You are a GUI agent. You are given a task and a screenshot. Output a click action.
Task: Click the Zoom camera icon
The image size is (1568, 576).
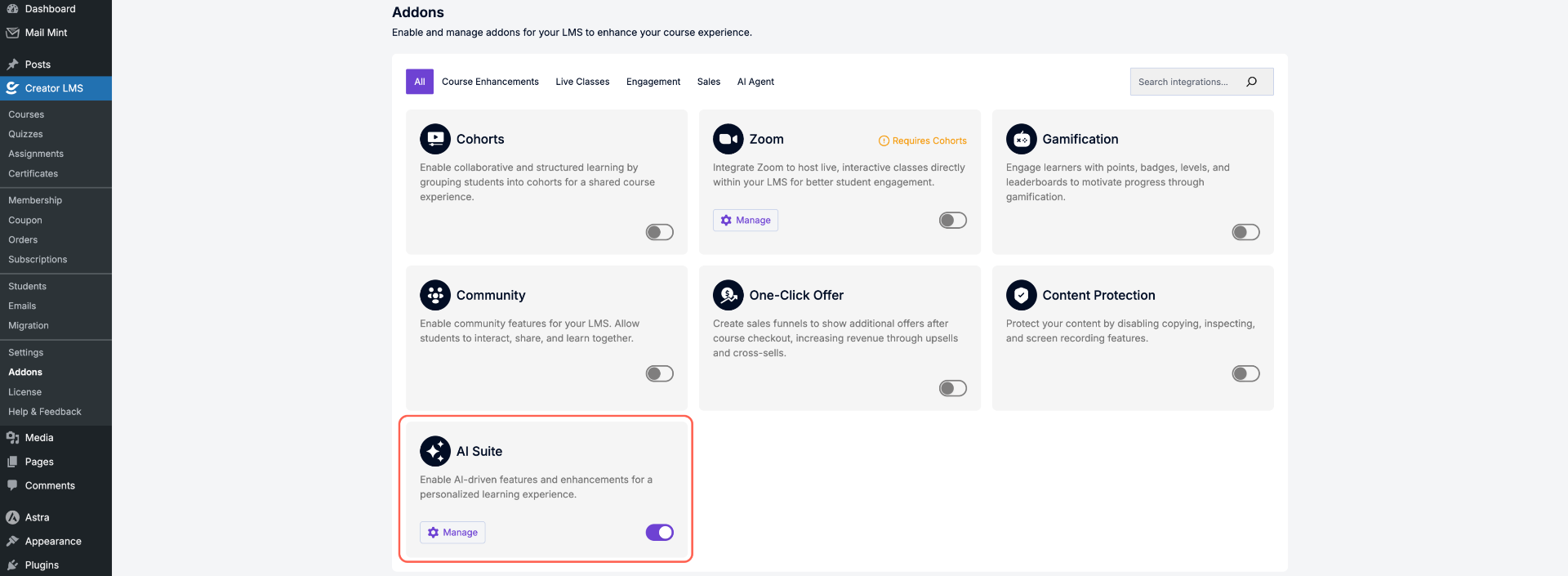click(x=728, y=139)
